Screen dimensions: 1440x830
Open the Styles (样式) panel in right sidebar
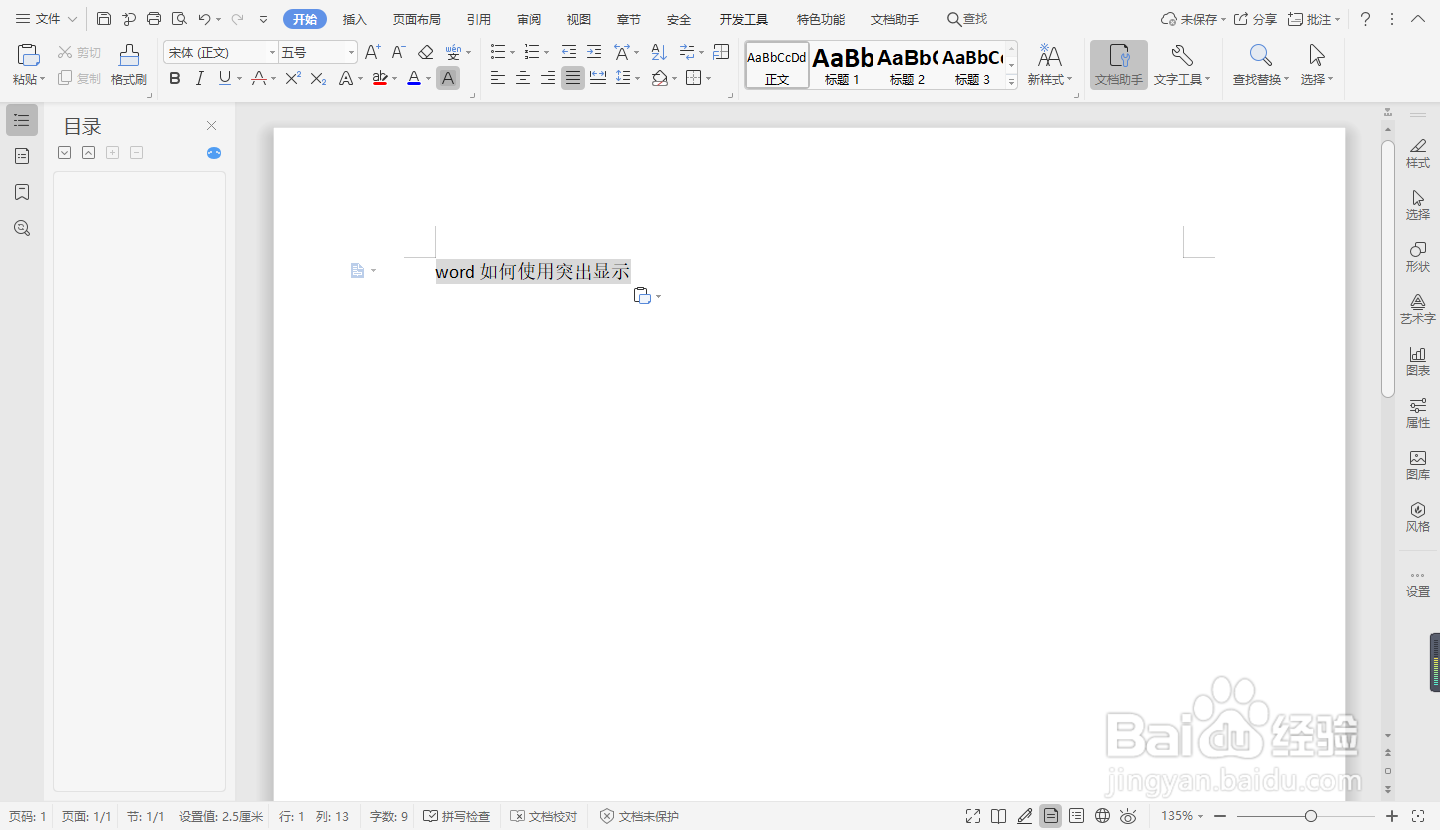[1418, 153]
